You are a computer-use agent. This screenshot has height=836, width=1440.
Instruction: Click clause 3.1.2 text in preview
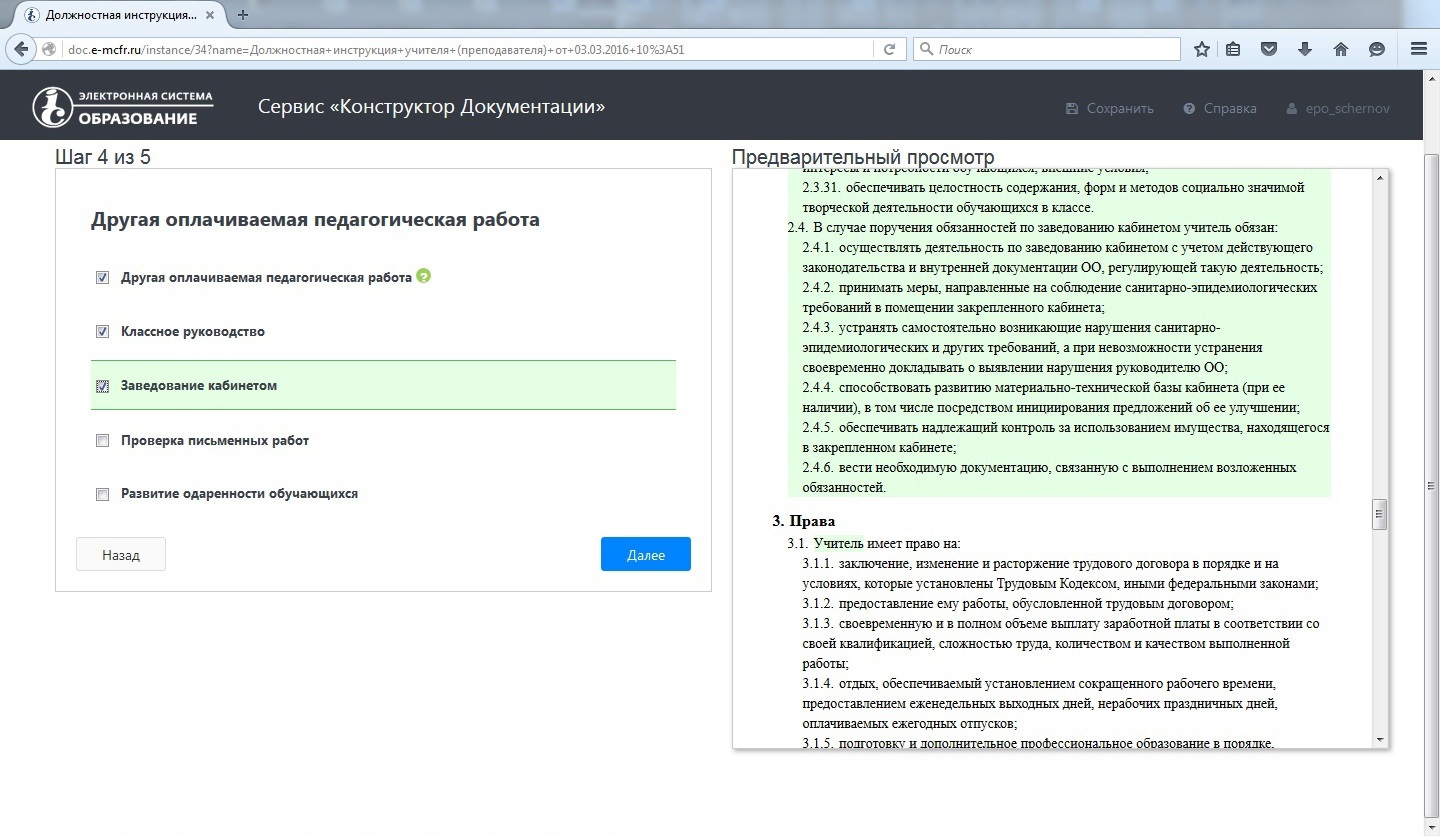point(1018,603)
